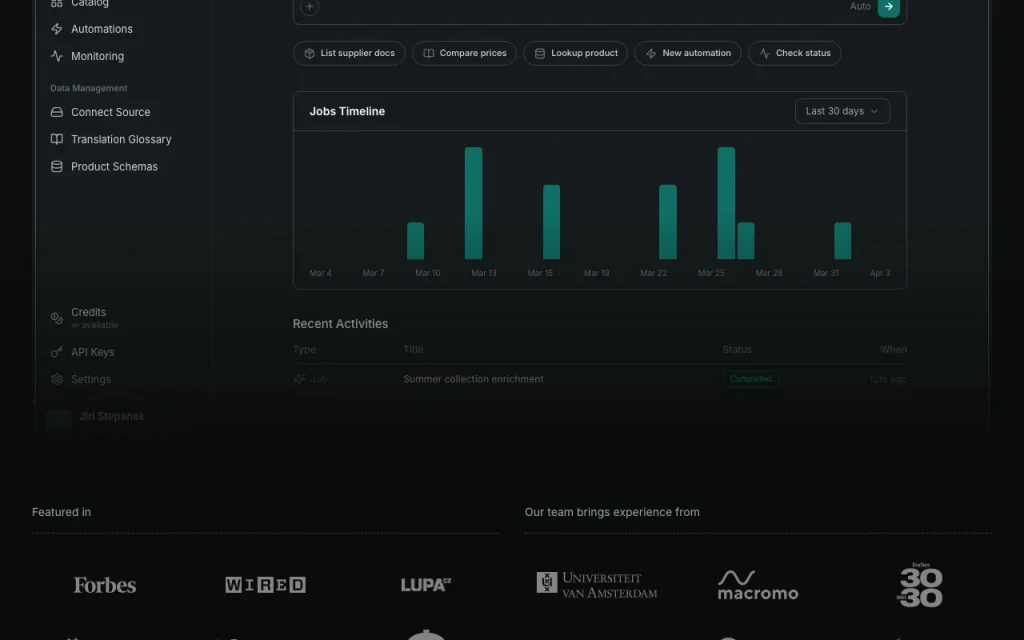The width and height of the screenshot is (1024, 640).
Task: Select Translation Glossary in sidebar
Action: (x=121, y=139)
